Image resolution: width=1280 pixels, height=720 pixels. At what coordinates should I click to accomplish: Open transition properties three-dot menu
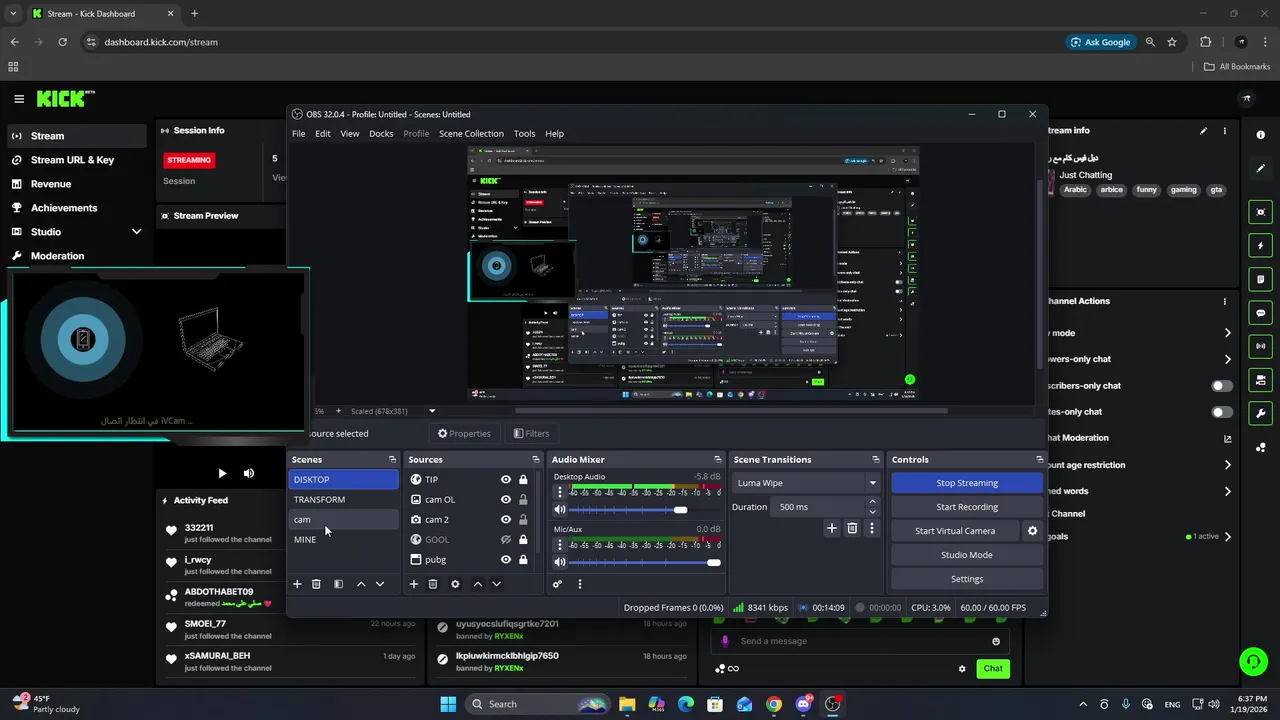coord(872,528)
